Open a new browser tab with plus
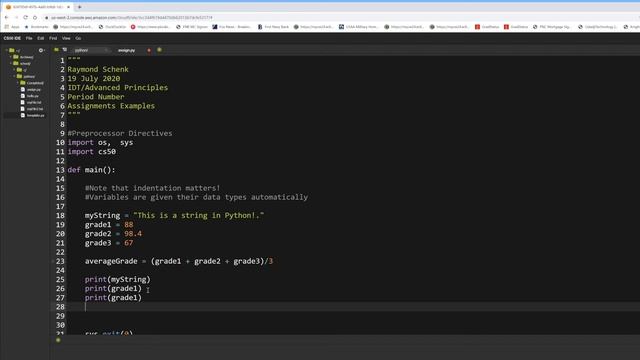 [80, 7]
